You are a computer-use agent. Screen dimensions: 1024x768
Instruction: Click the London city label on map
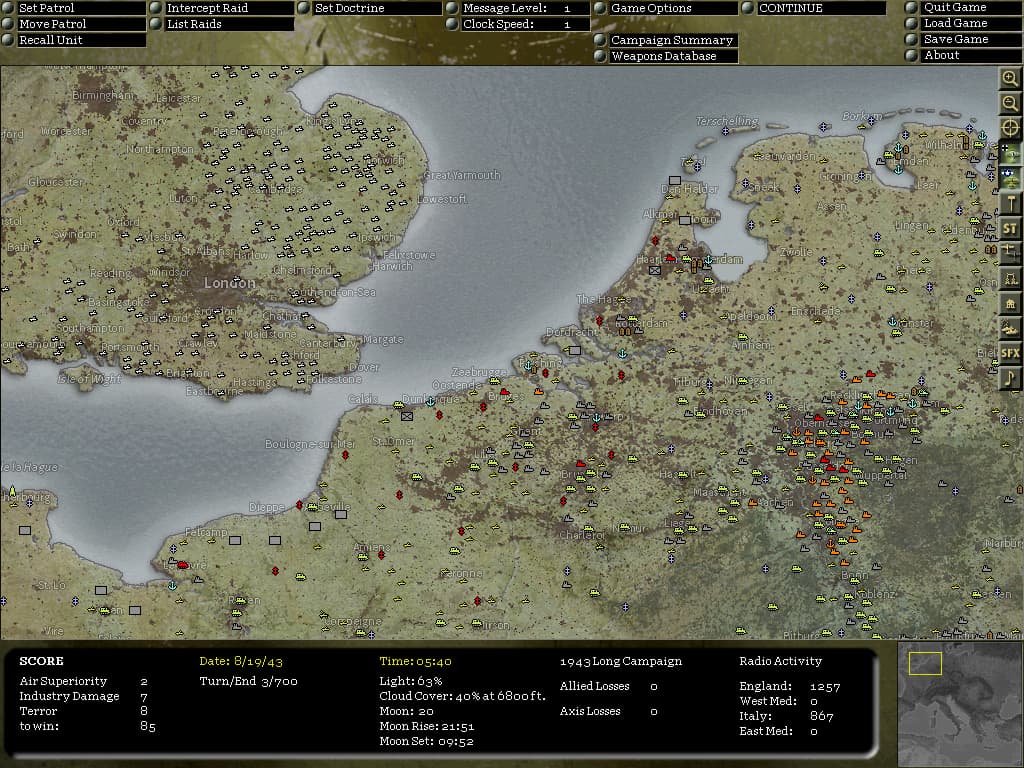tap(229, 283)
